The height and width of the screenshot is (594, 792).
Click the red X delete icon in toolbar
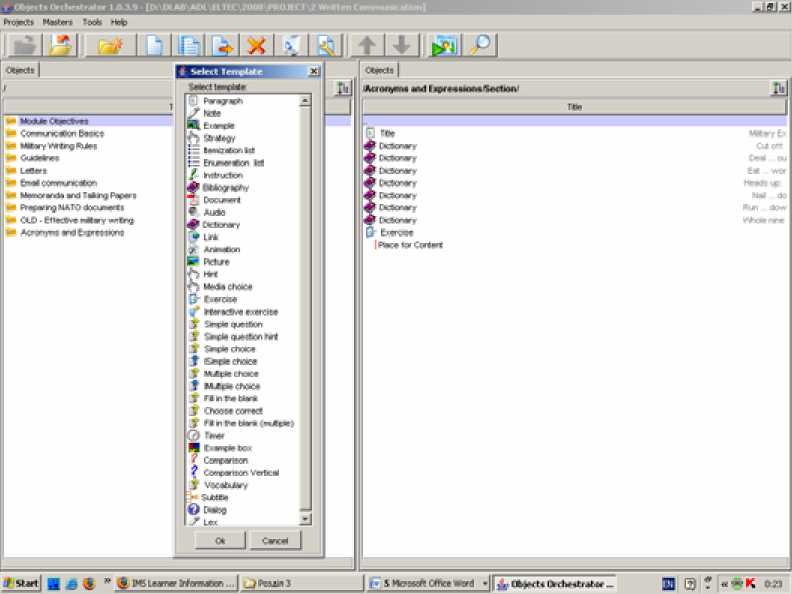pyautogui.click(x=257, y=45)
